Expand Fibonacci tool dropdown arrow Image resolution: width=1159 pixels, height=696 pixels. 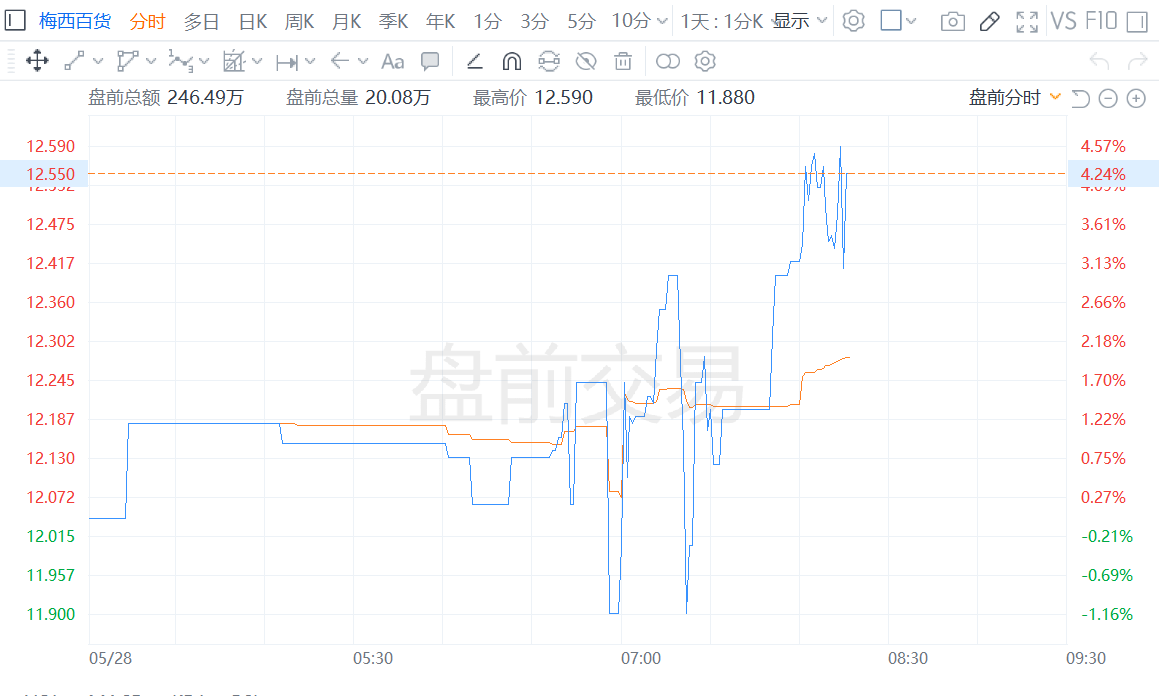(x=257, y=61)
